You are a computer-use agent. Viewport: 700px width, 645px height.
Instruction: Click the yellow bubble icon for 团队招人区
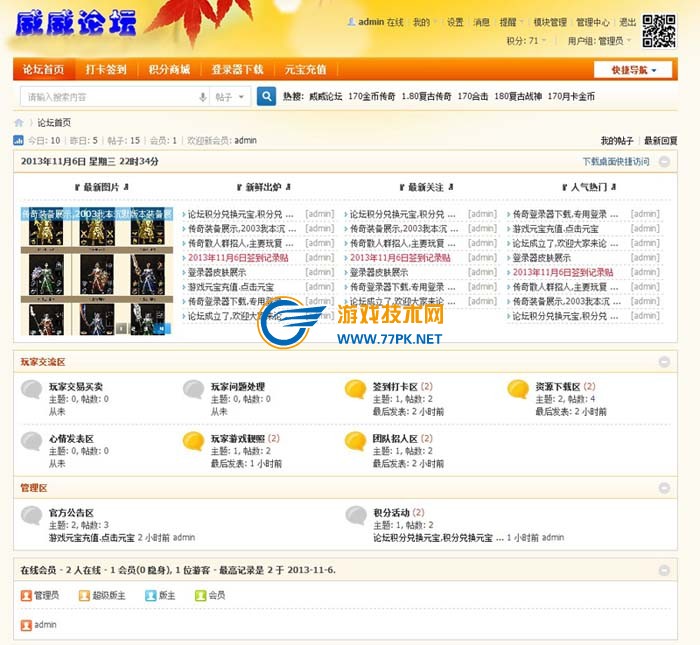(x=355, y=441)
